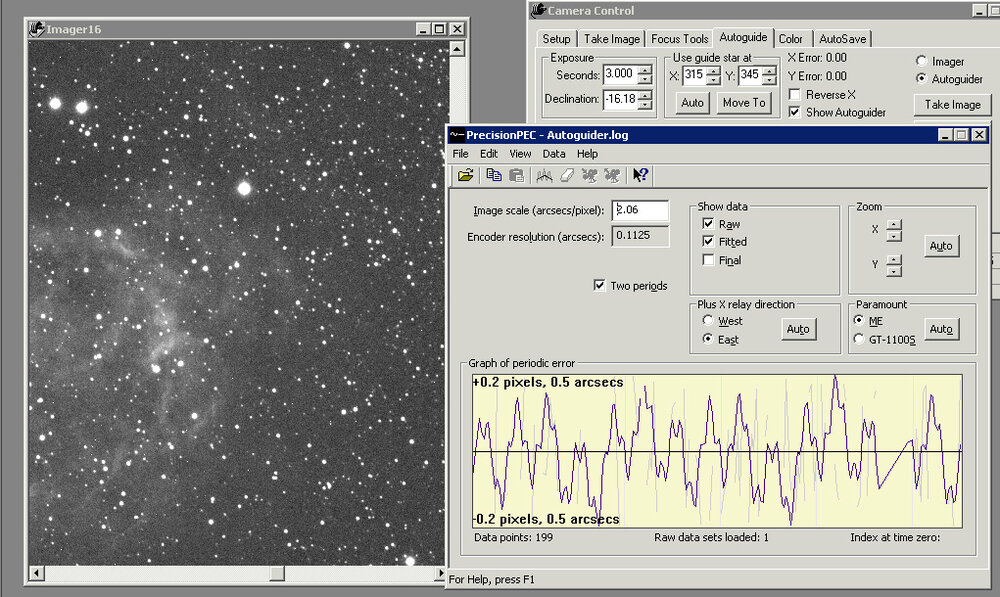Click the first telescope upload toolbar icon
The height and width of the screenshot is (597, 1000).
point(589,176)
